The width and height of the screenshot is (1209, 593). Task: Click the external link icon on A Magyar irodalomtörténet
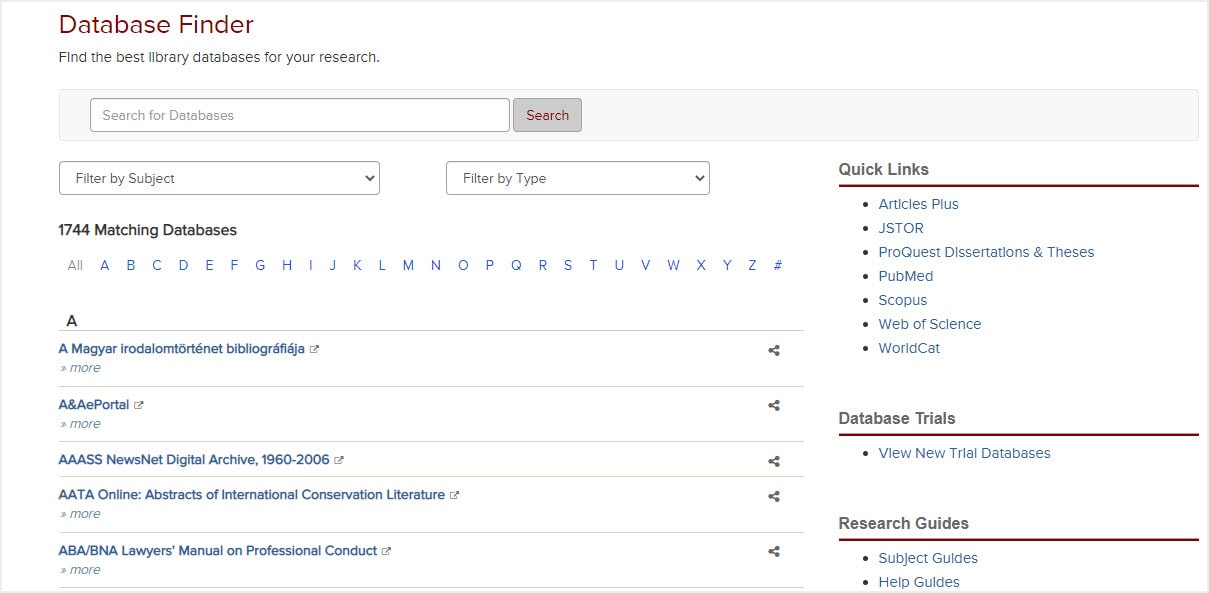(x=315, y=349)
